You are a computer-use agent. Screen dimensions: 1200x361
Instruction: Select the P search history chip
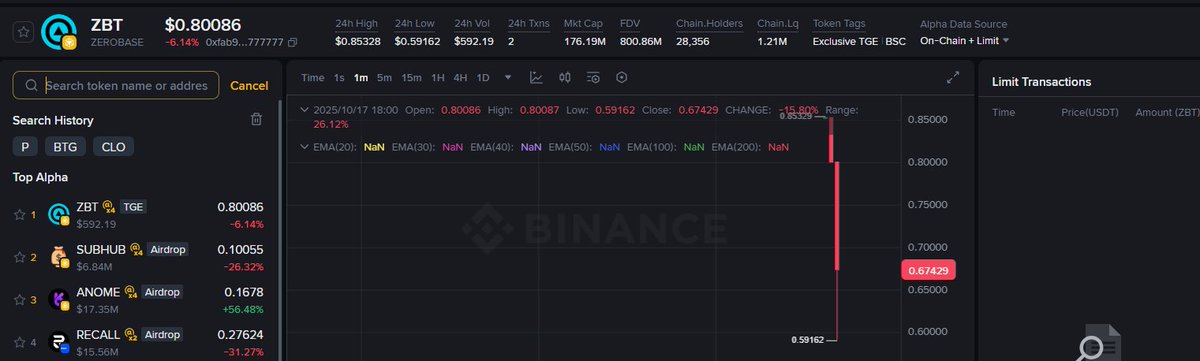pyautogui.click(x=24, y=147)
